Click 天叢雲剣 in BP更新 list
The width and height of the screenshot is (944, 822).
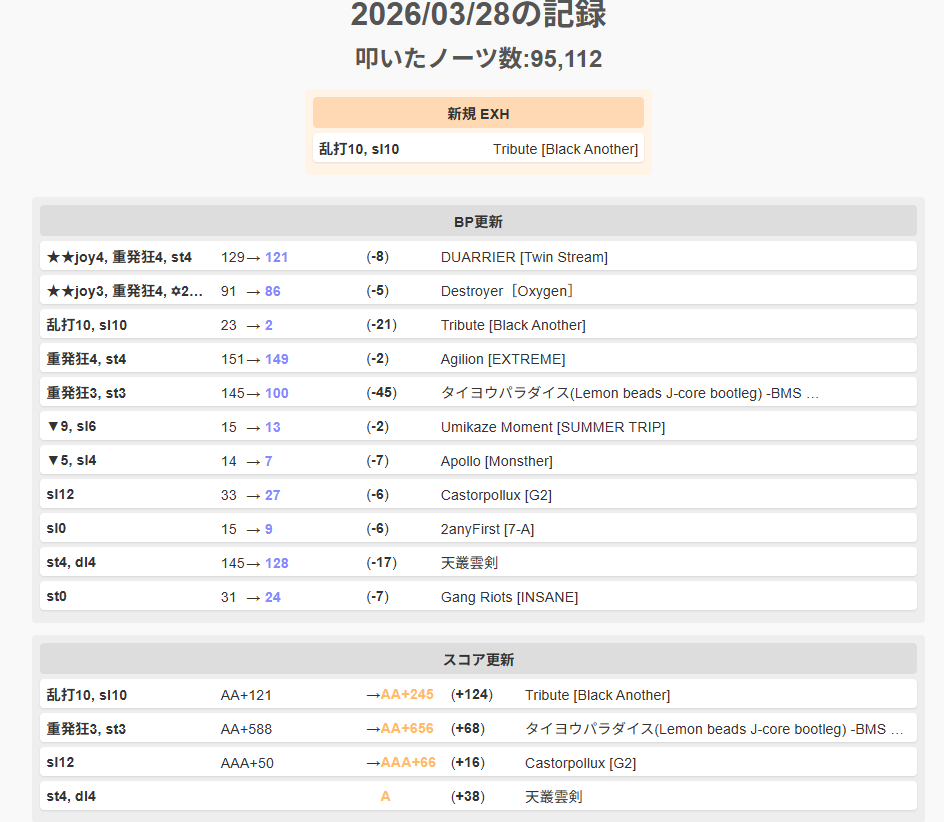[469, 563]
